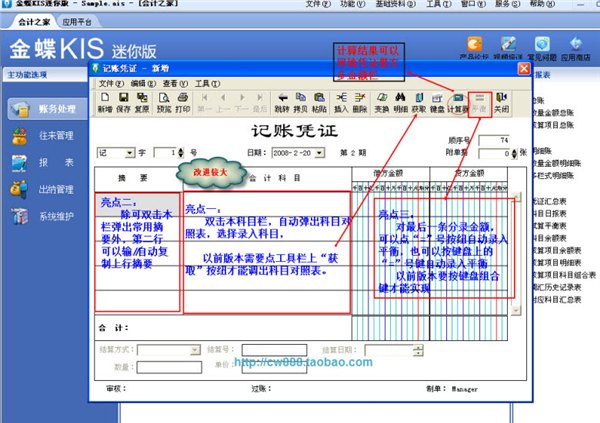This screenshot has height=423, width=600.
Task: Open 核算项目科目组合表 report link
Action: click(564, 275)
